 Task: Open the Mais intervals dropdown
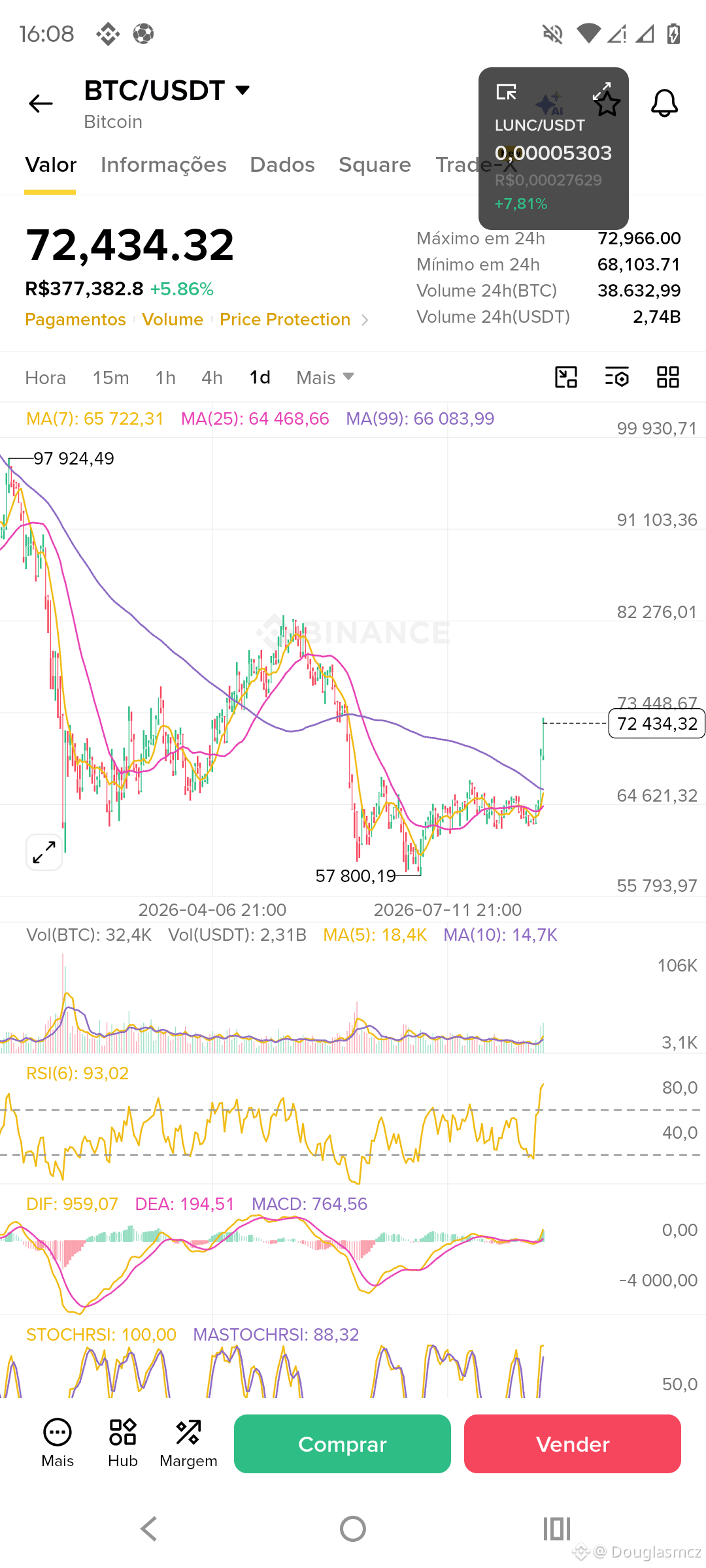[325, 378]
